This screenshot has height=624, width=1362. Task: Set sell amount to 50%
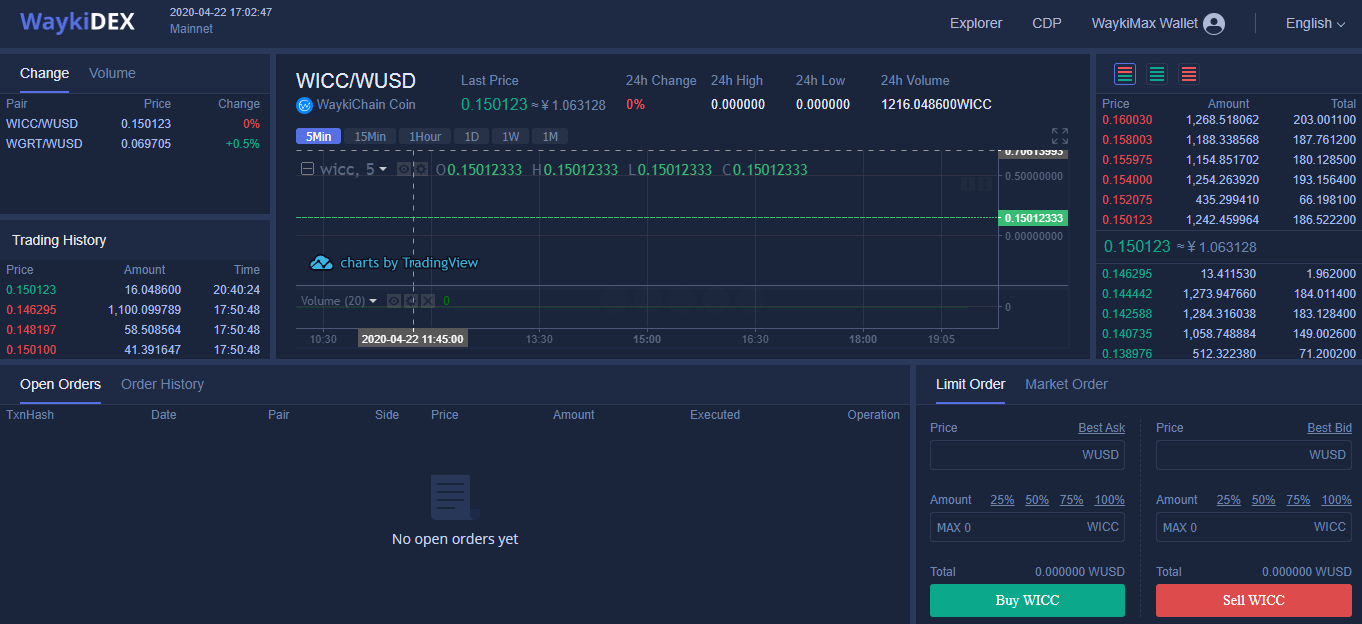pyautogui.click(x=1264, y=500)
